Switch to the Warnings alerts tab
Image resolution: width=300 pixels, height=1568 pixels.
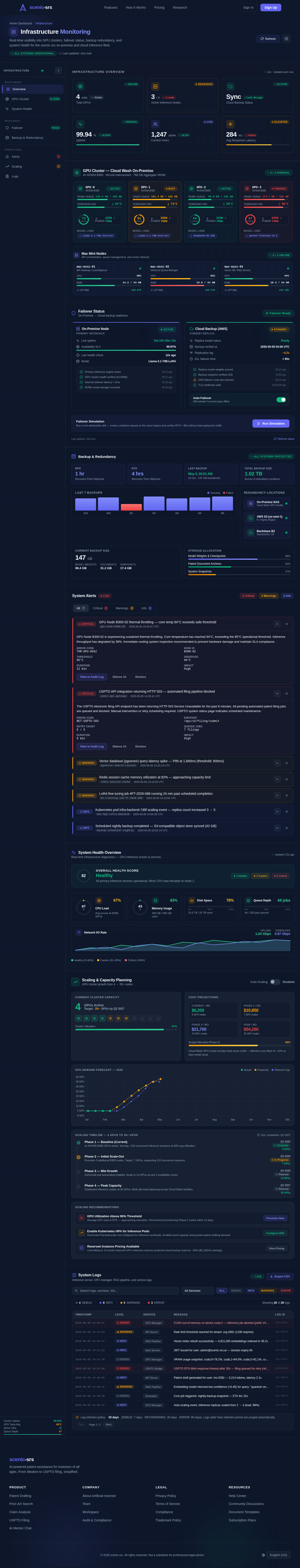(125, 608)
